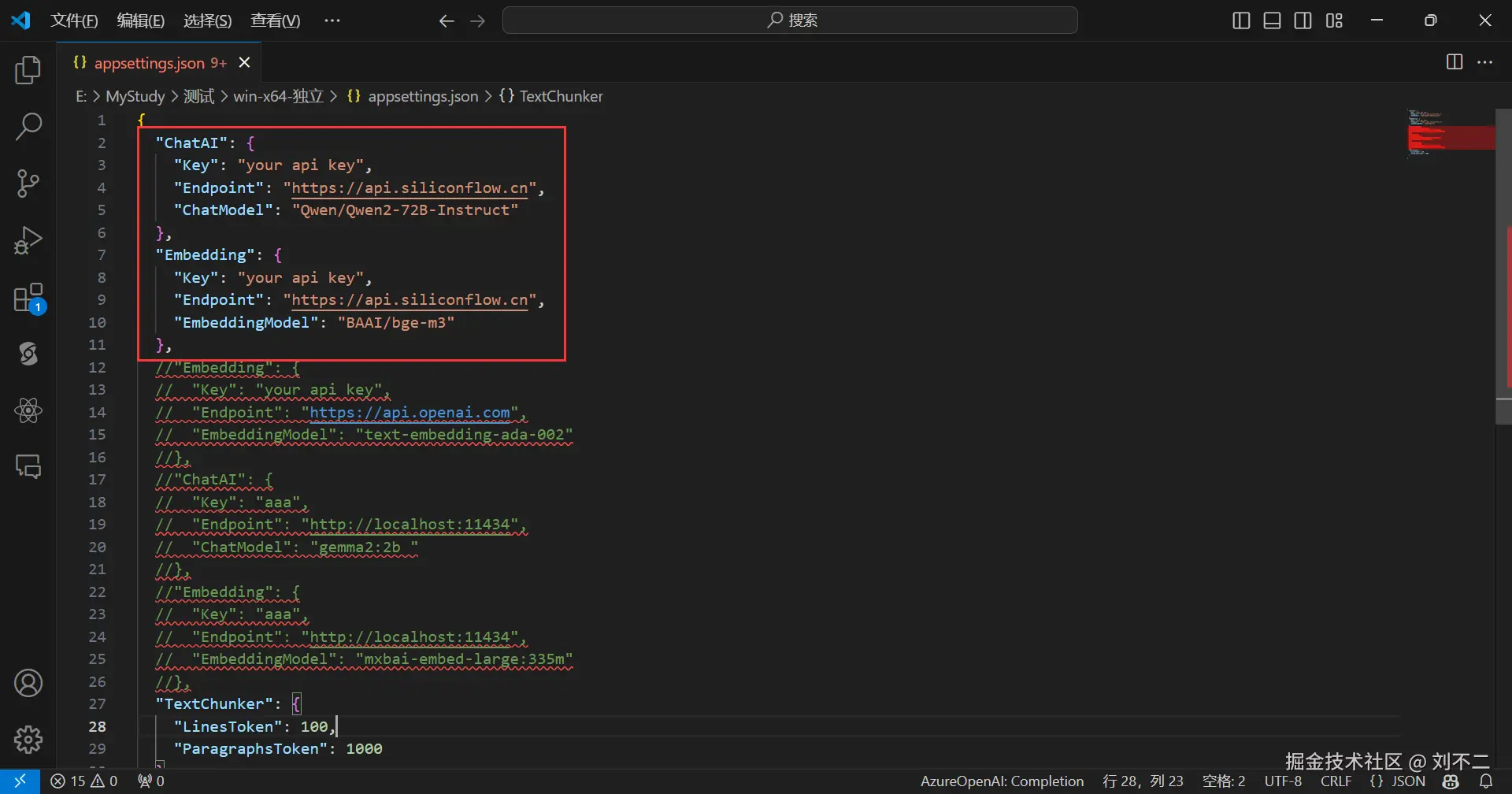Viewport: 1512px width, 794px height.
Task: Go back with the left arrow
Action: [x=447, y=21]
